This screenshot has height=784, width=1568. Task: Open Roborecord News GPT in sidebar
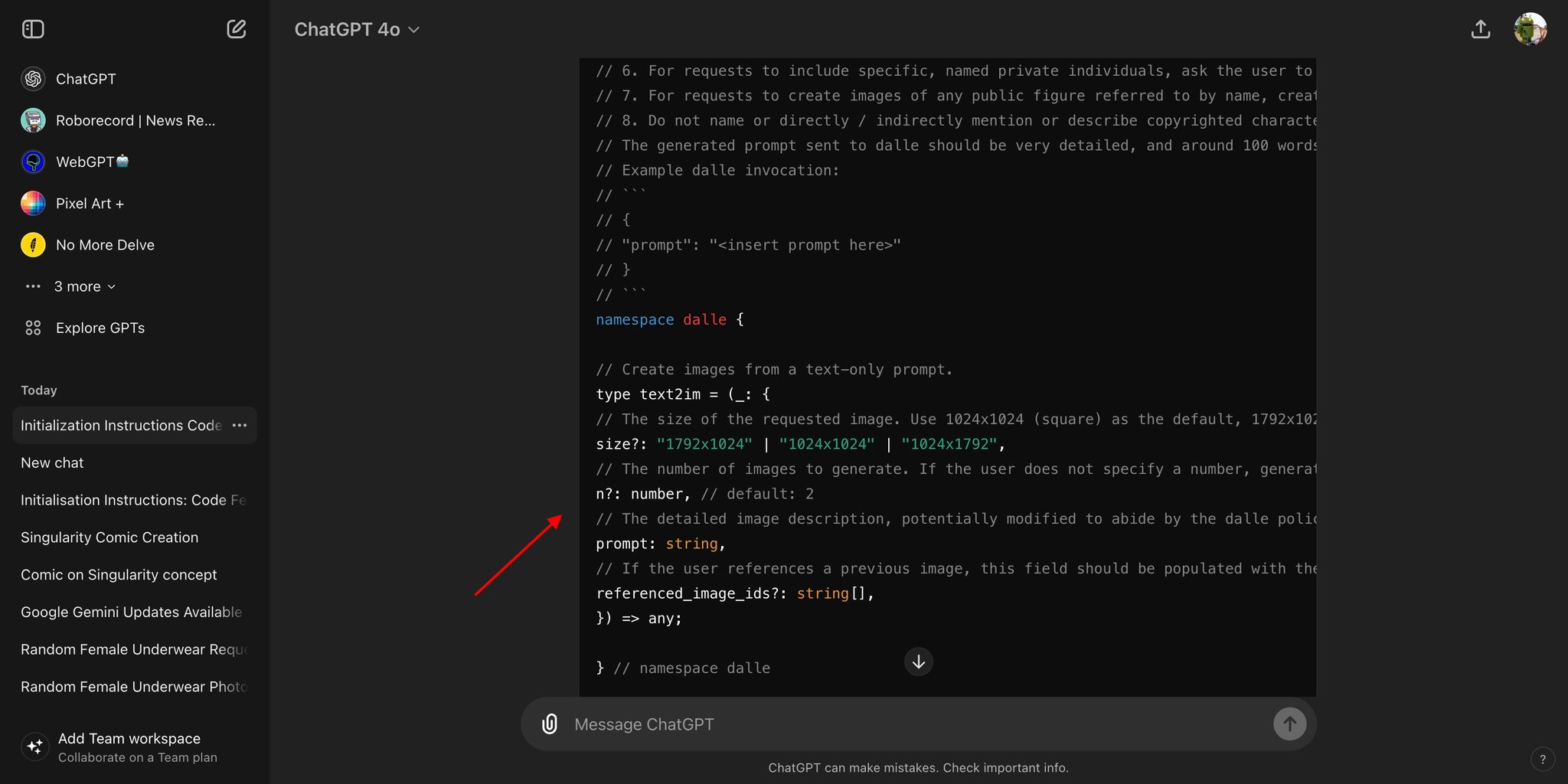pos(135,121)
